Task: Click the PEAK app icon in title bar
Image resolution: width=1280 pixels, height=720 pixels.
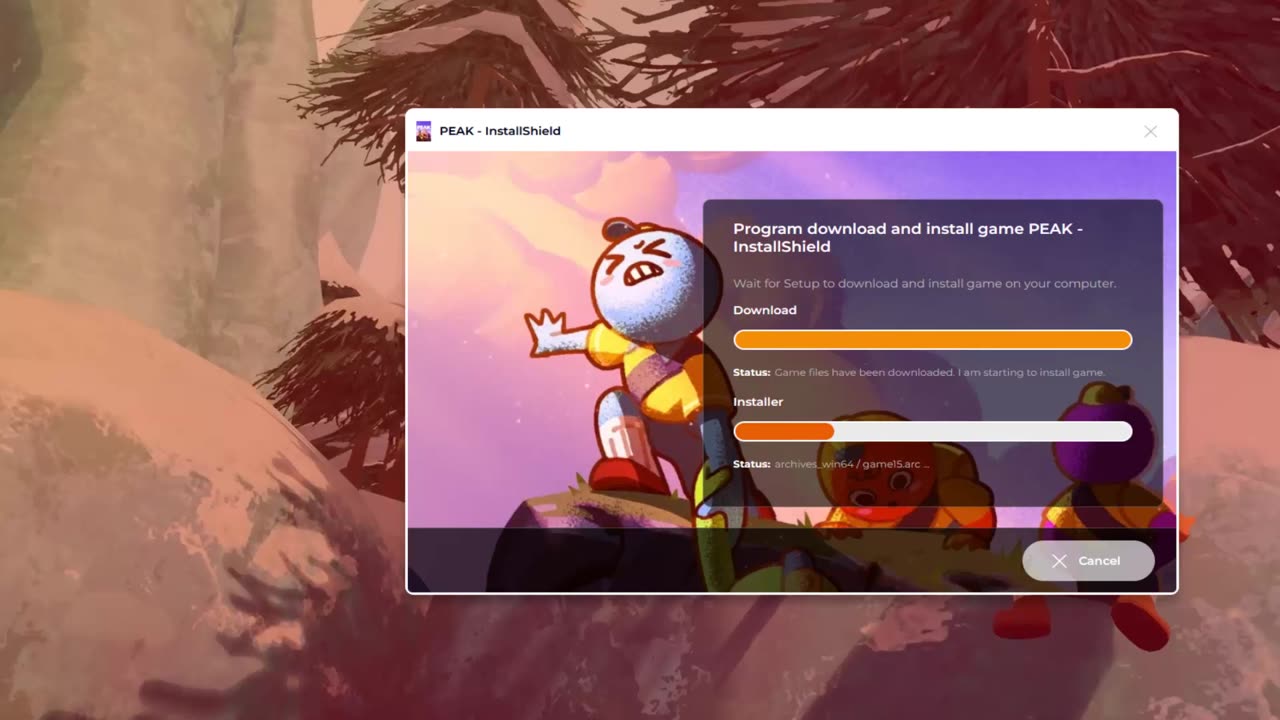Action: (423, 131)
